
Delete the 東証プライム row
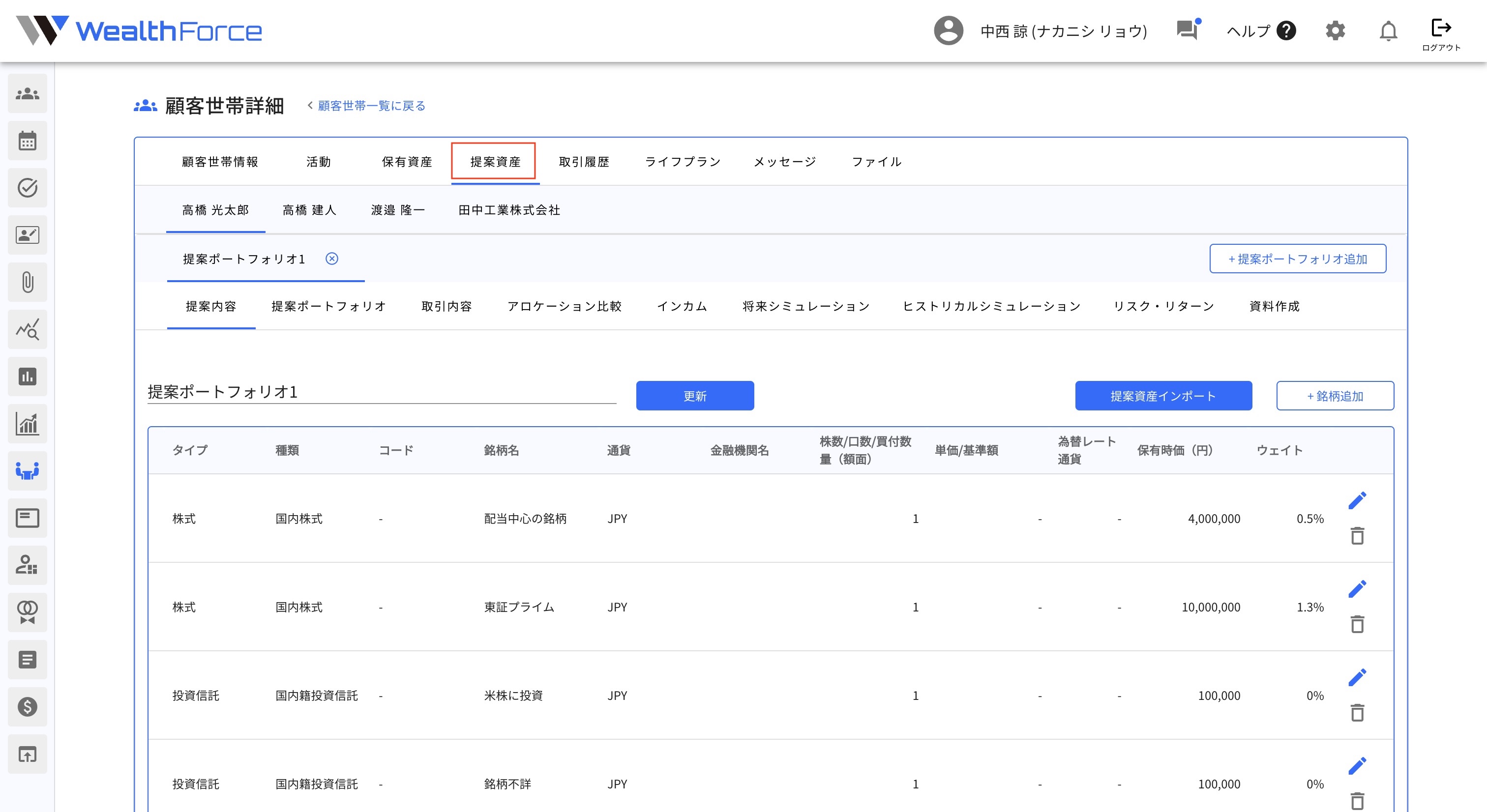pos(1357,624)
